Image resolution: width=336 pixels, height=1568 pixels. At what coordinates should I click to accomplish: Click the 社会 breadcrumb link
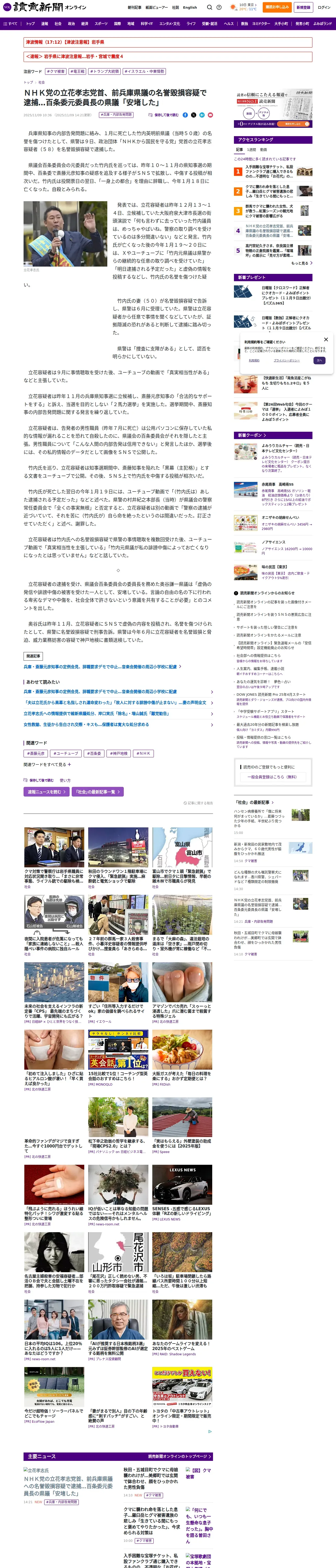coord(41,82)
